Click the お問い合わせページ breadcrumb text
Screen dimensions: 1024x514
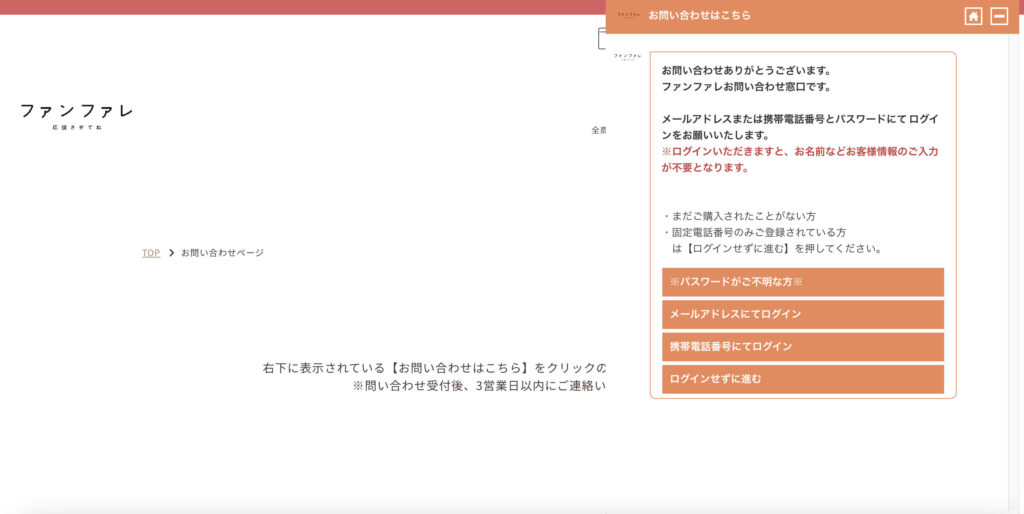[x=223, y=253]
